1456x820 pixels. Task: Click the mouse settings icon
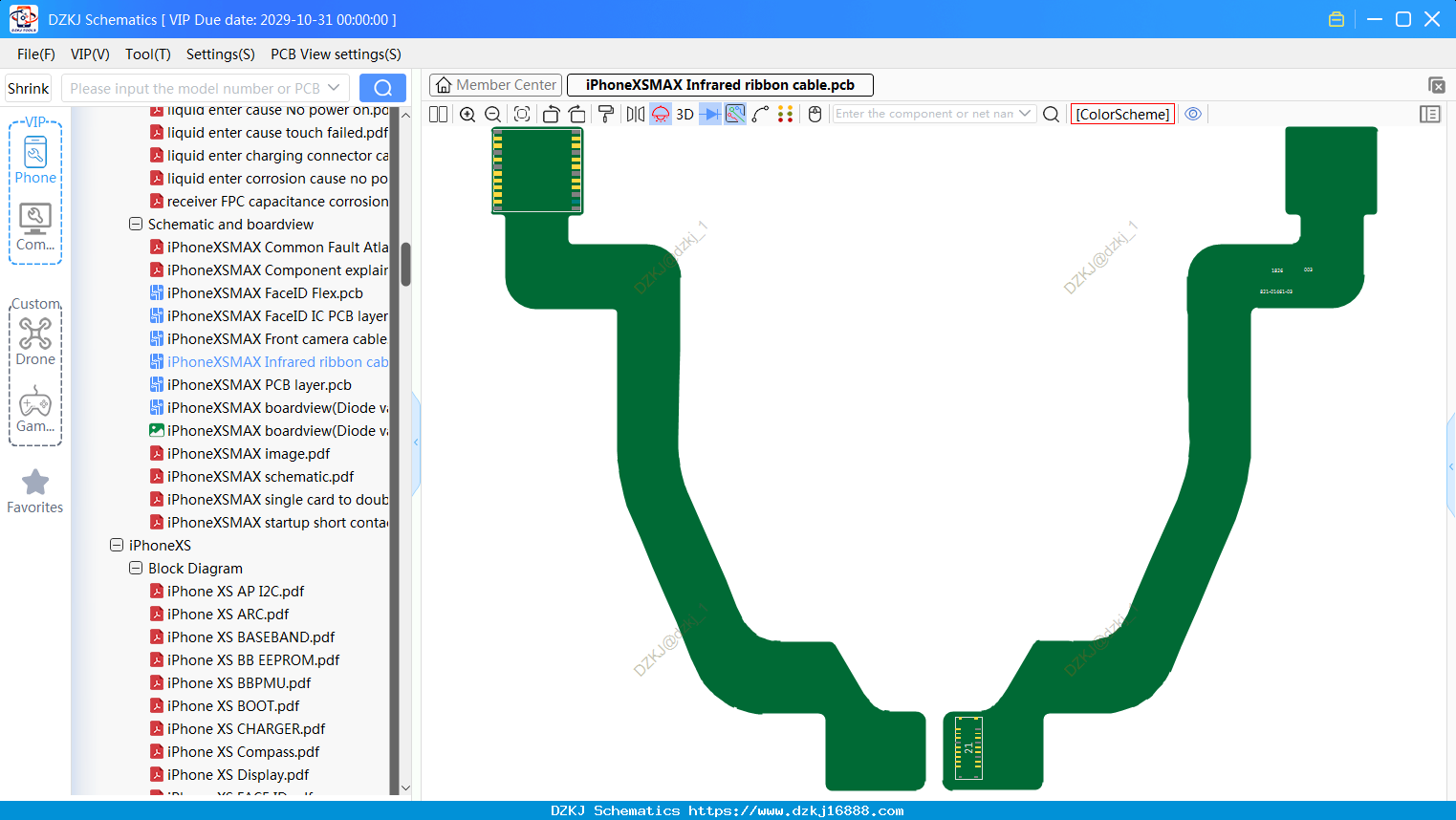[815, 114]
